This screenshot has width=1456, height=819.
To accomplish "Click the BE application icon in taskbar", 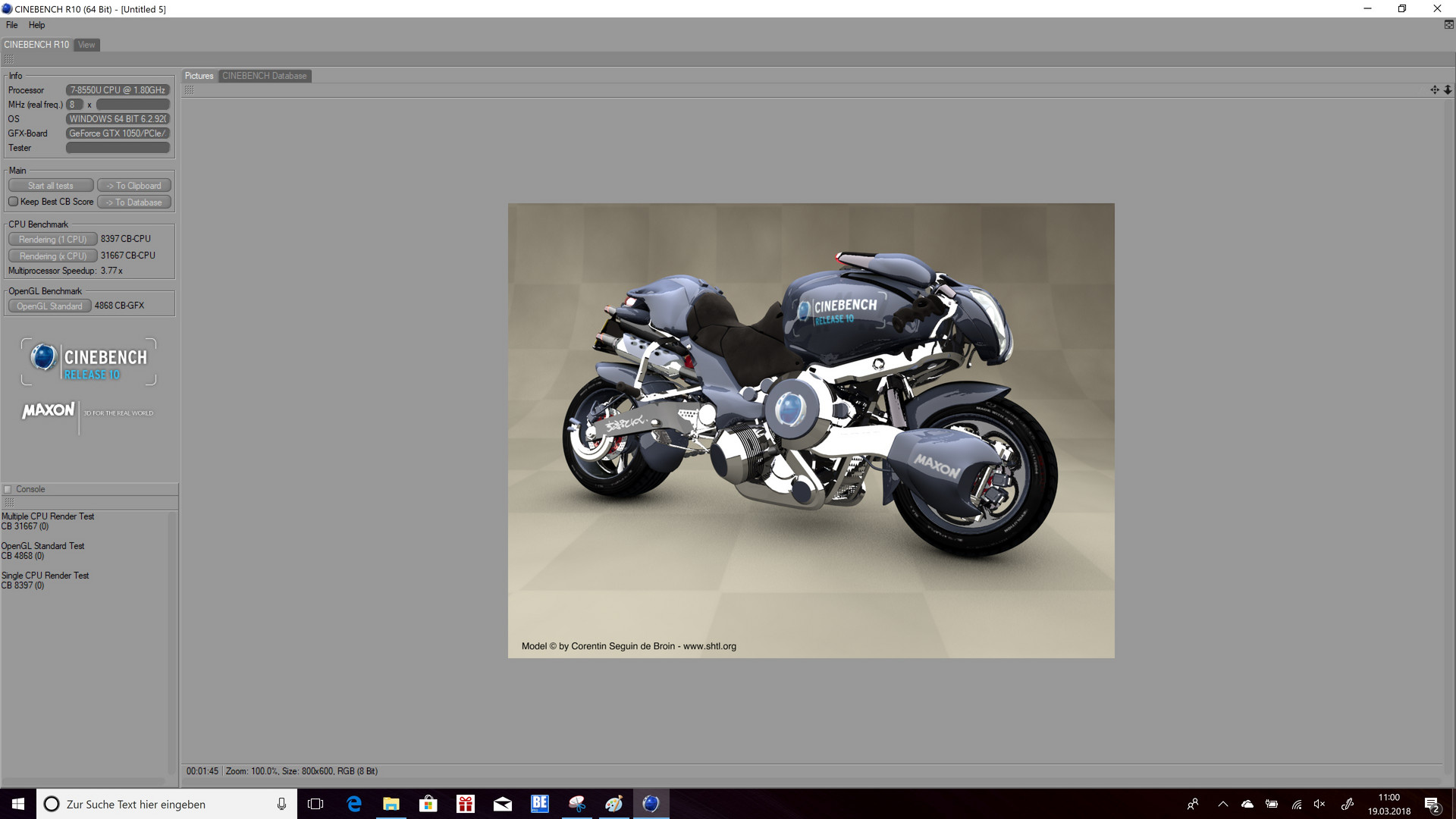I will pos(540,804).
